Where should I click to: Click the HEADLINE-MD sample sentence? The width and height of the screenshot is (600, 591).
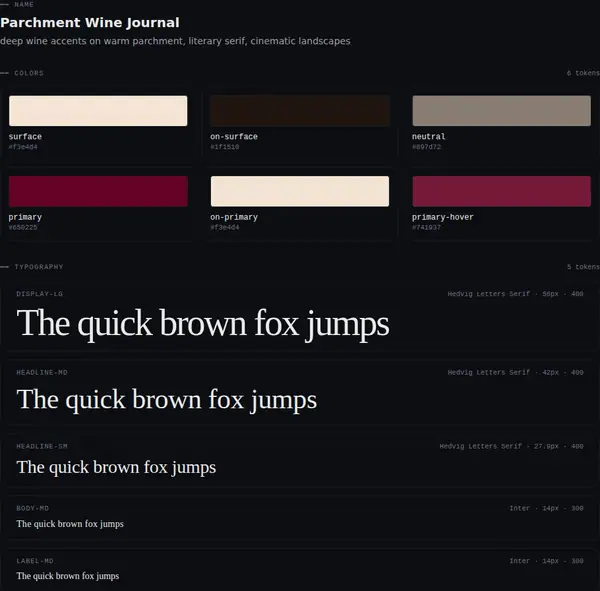167,400
